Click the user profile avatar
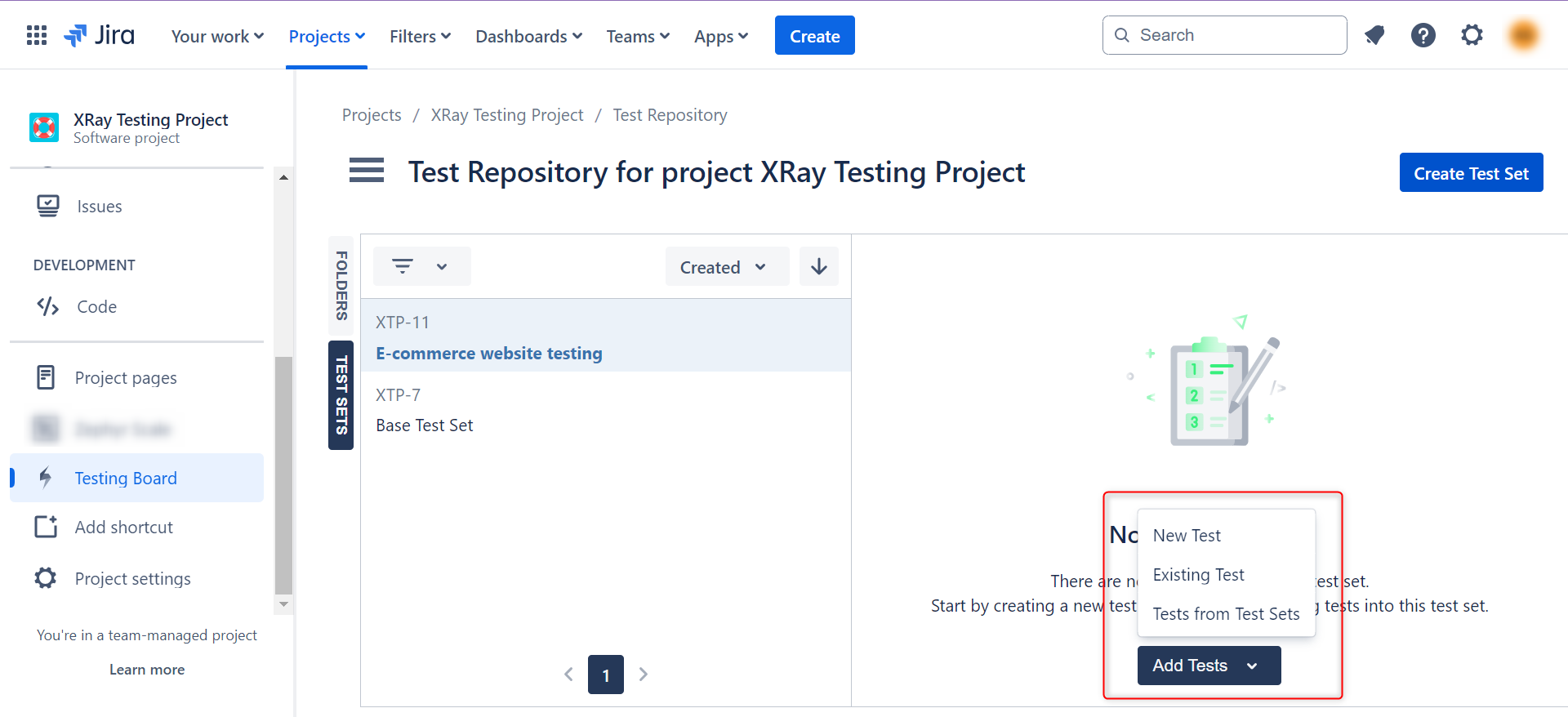Viewport: 1568px width, 717px height. click(x=1523, y=35)
